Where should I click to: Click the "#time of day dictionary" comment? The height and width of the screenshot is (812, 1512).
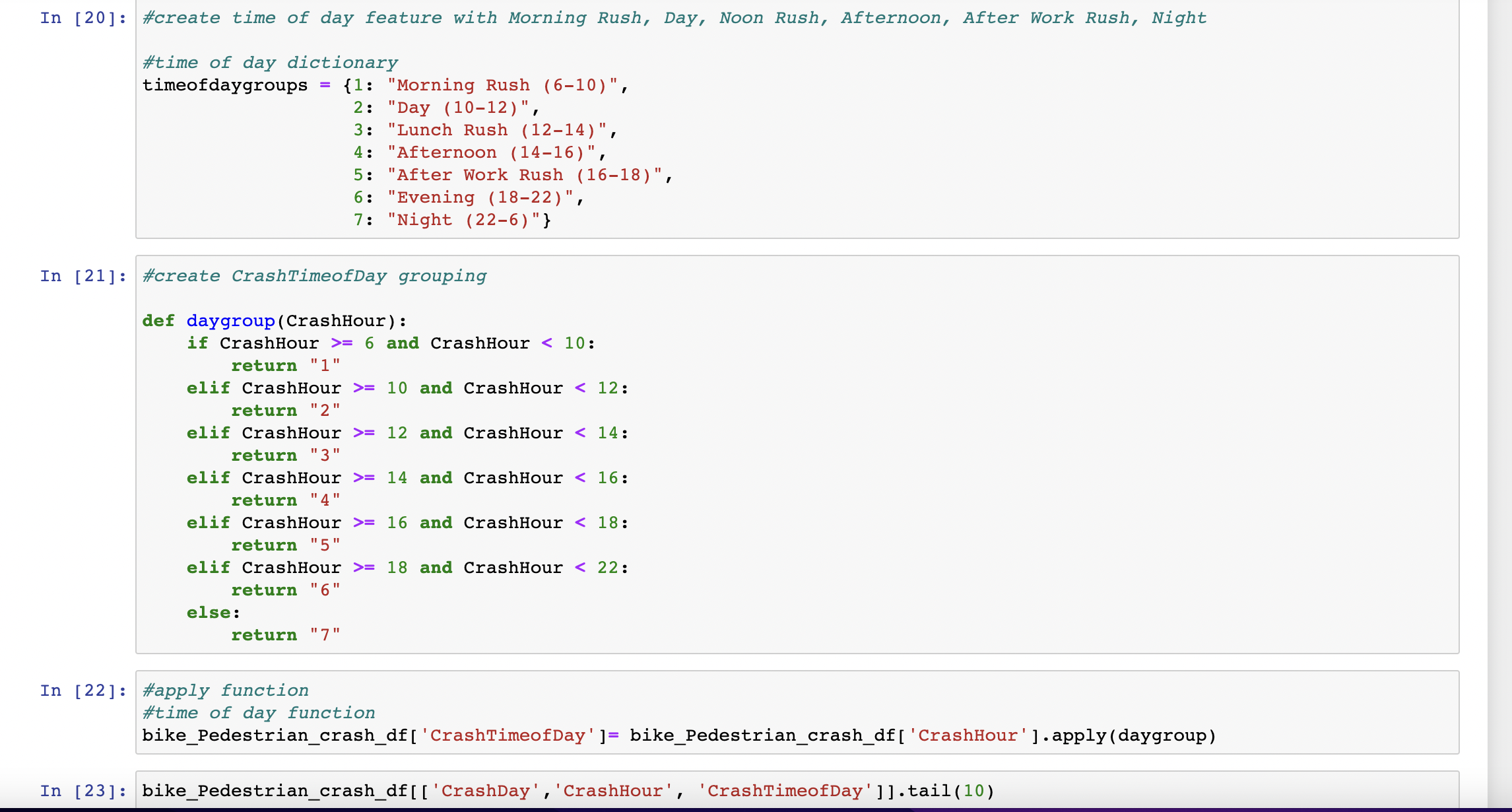[270, 63]
